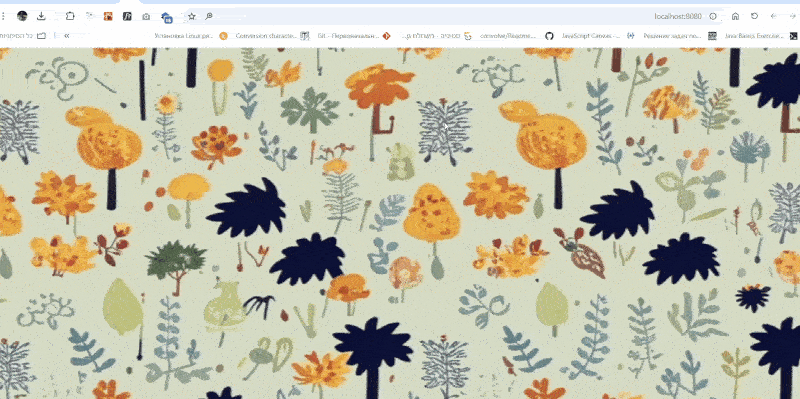Go to the home page
800x399 pixels.
click(735, 16)
